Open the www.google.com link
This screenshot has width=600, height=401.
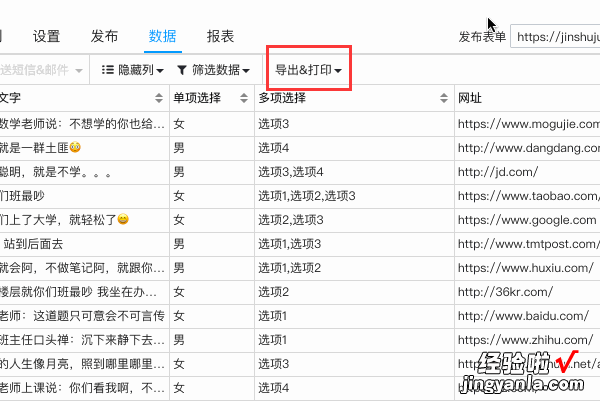click(x=527, y=220)
